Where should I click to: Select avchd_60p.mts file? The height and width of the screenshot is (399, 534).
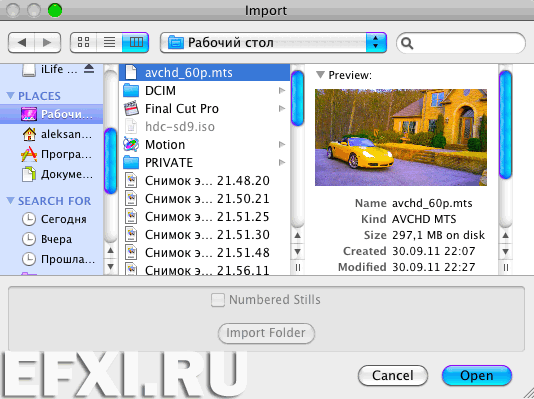pyautogui.click(x=204, y=73)
